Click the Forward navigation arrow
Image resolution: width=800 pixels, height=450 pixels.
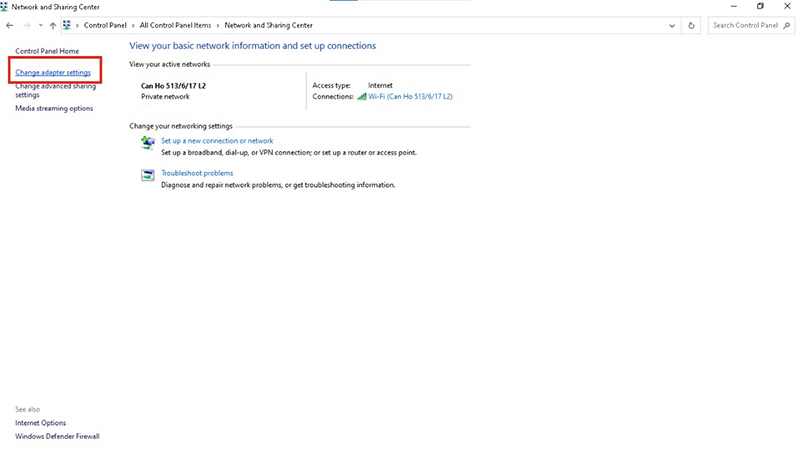26,25
